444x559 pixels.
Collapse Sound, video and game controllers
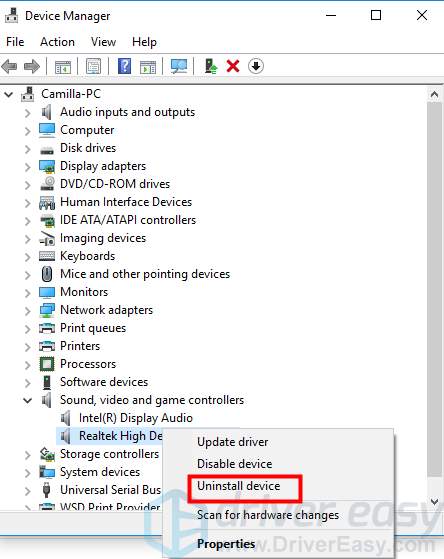click(x=27, y=400)
